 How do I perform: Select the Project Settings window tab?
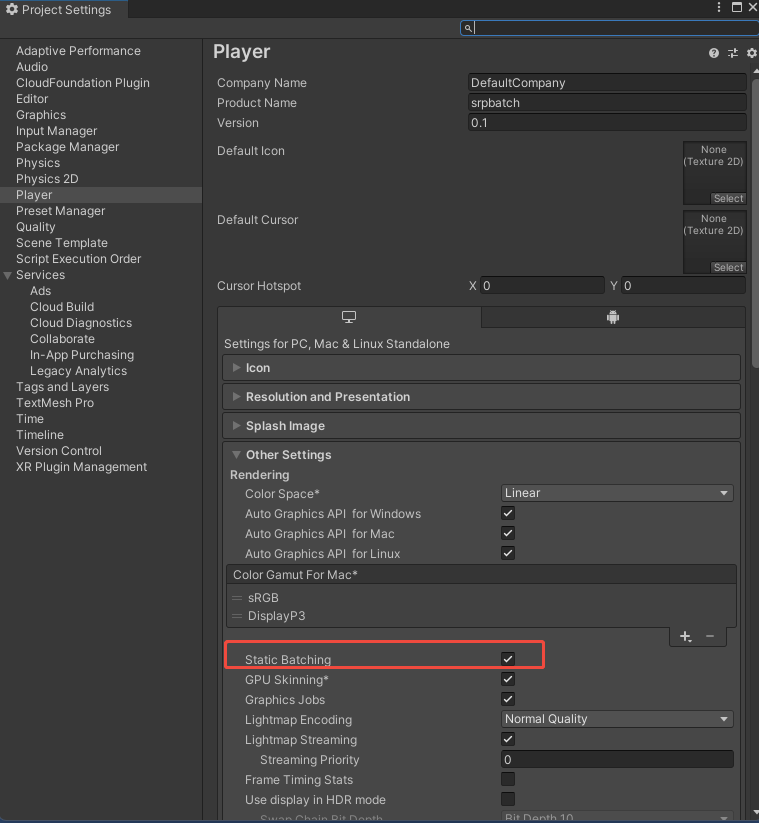[x=63, y=9]
